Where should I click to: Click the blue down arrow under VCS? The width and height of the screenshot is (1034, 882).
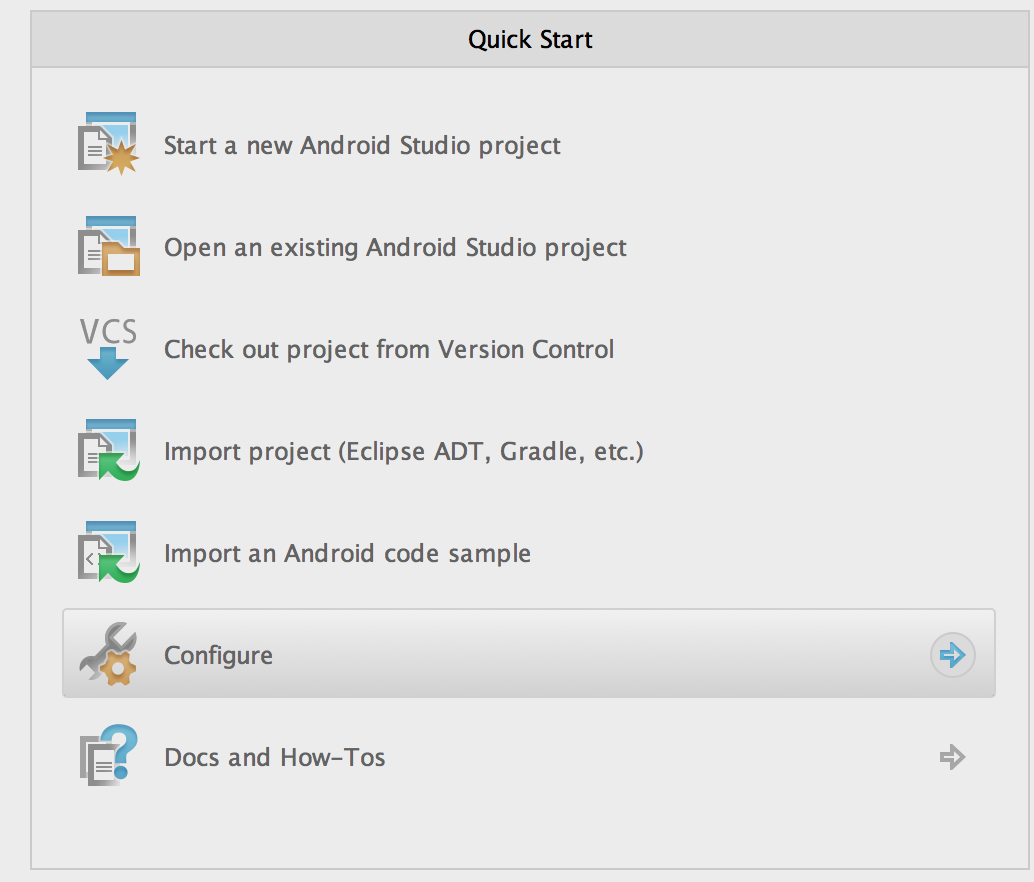click(108, 365)
